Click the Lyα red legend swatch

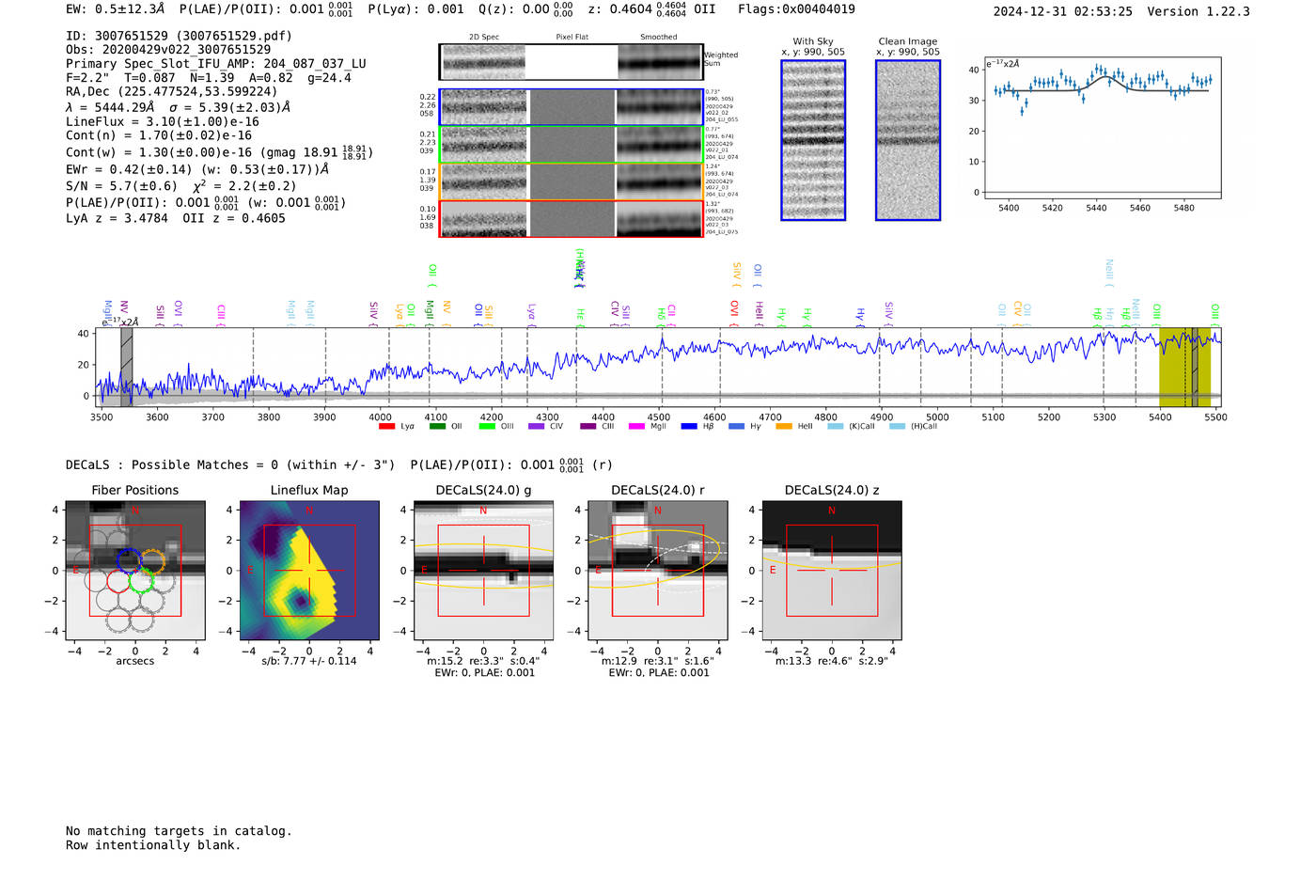[386, 427]
